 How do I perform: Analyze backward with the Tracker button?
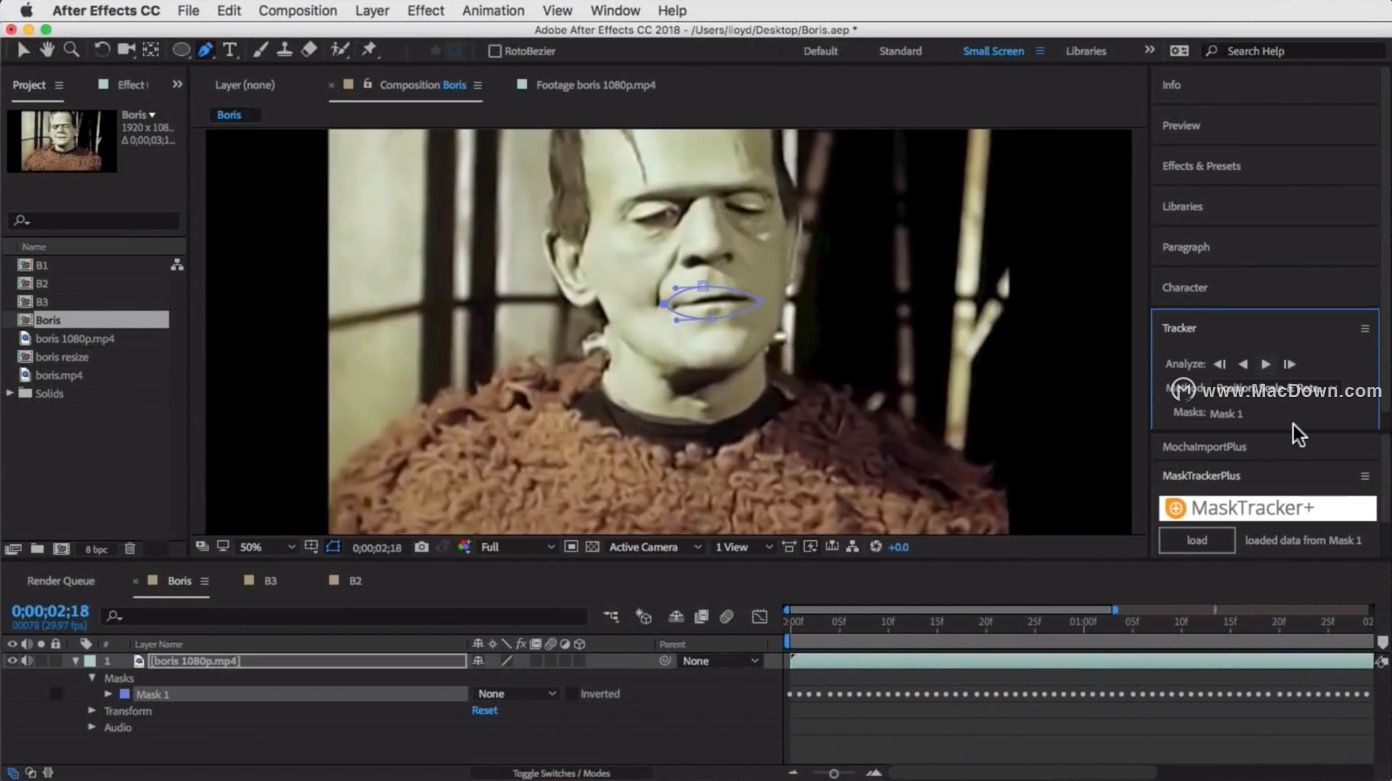(1242, 365)
